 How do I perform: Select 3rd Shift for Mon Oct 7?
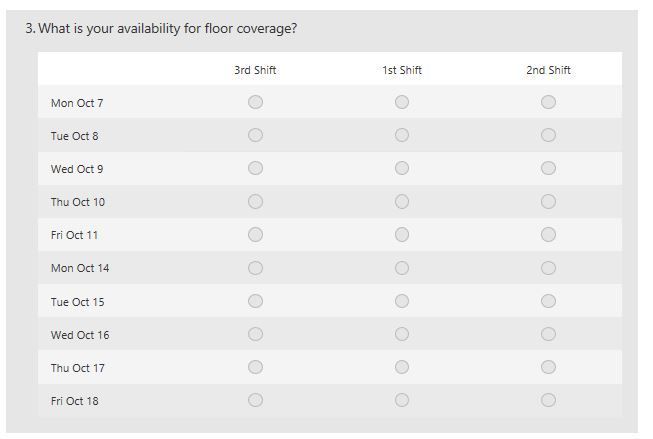[255, 102]
